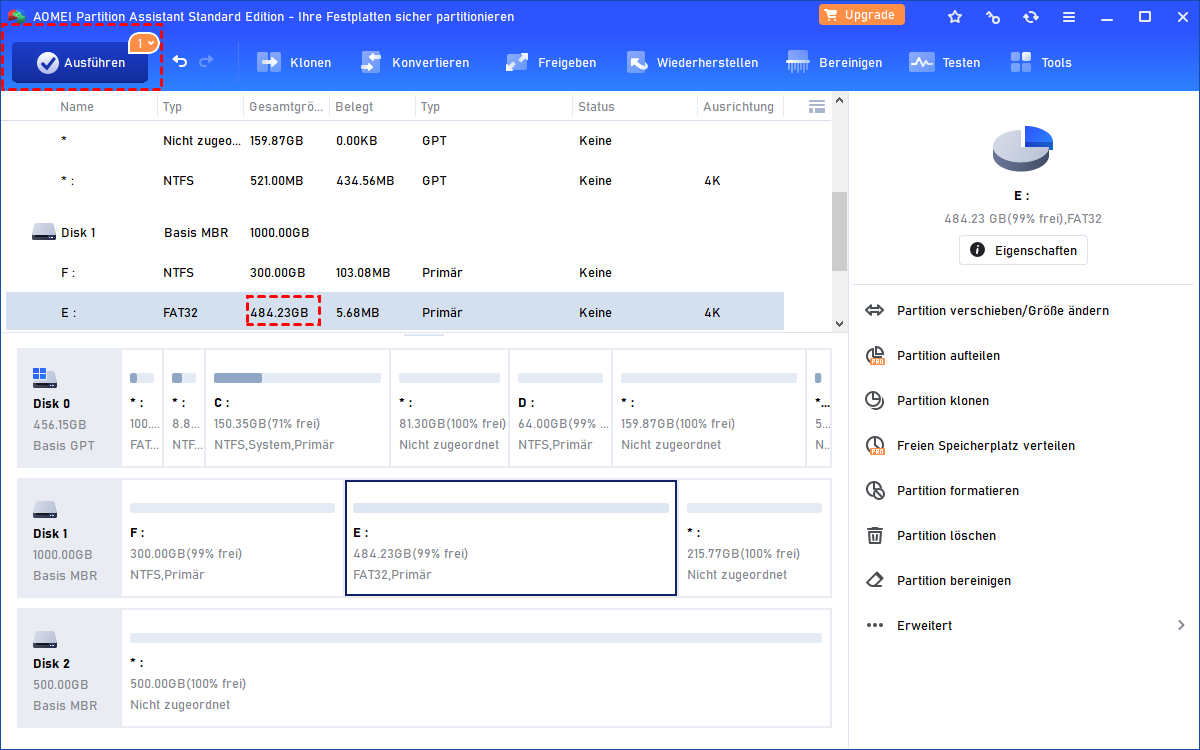Select Disk 2 in the disk map
This screenshot has height=750, width=1200.
click(x=69, y=668)
